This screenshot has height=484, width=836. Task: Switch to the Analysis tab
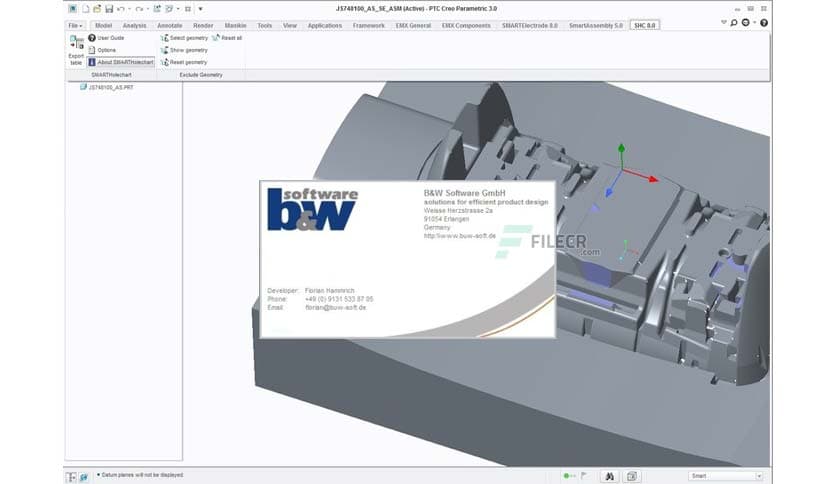coord(134,26)
